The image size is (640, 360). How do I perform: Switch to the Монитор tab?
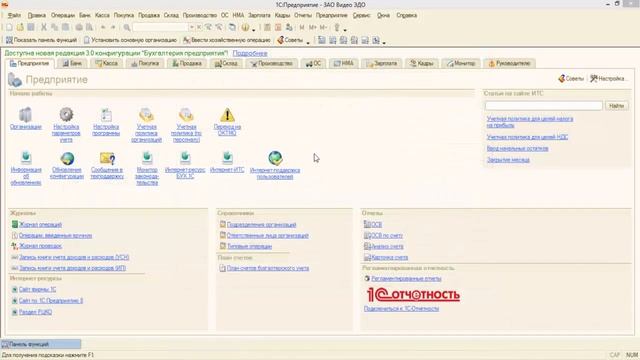[461, 63]
